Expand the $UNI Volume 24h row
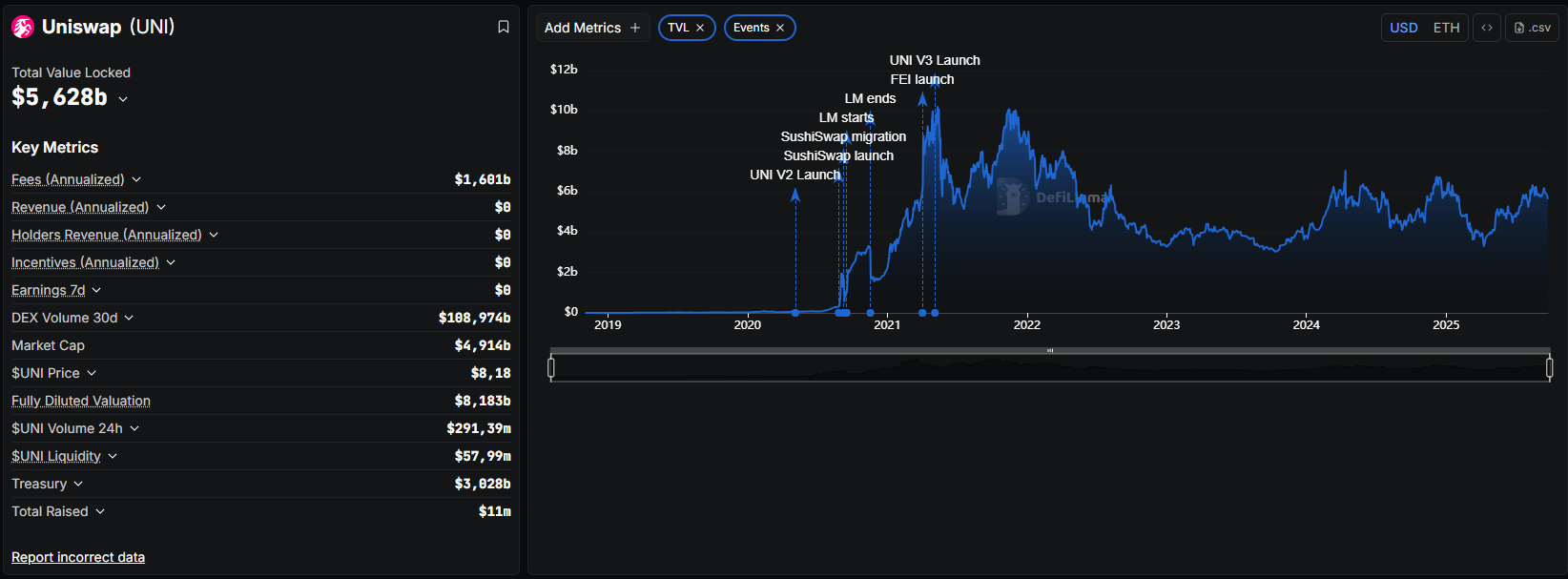Viewport: 1568px width, 579px height. (x=134, y=428)
